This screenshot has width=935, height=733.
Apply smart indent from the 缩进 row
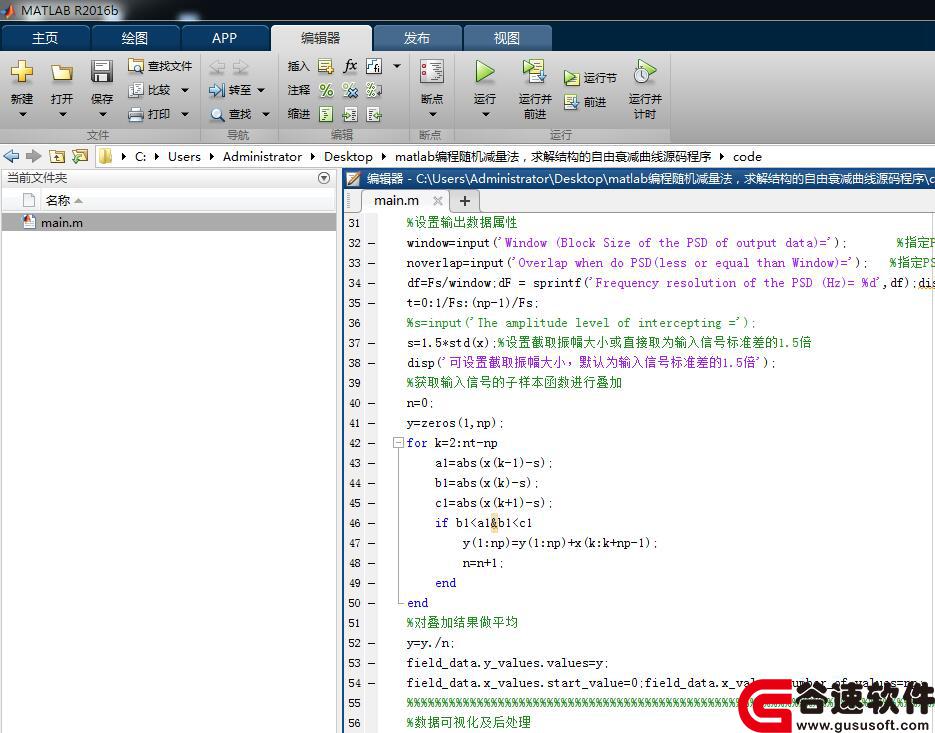coord(326,114)
